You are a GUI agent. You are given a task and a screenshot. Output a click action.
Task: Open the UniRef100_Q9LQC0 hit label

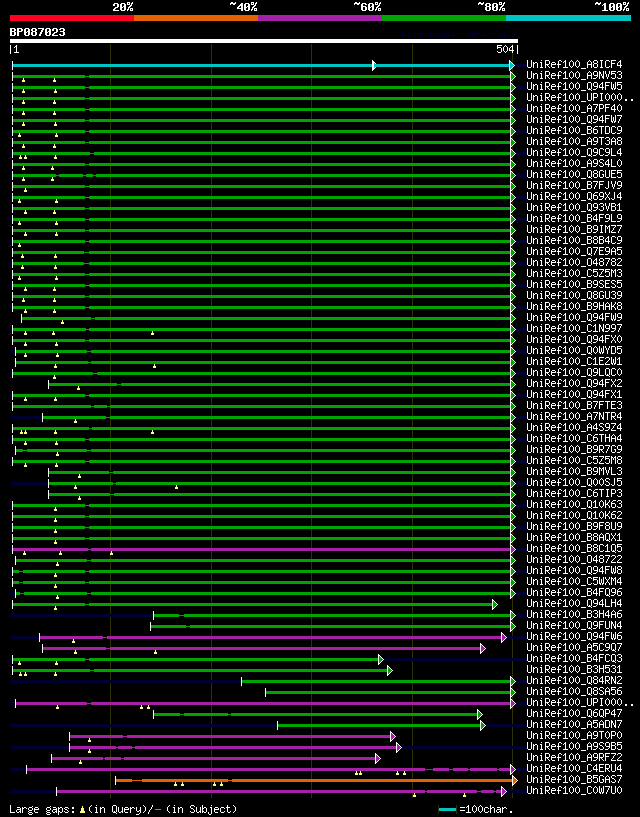[x=574, y=373]
